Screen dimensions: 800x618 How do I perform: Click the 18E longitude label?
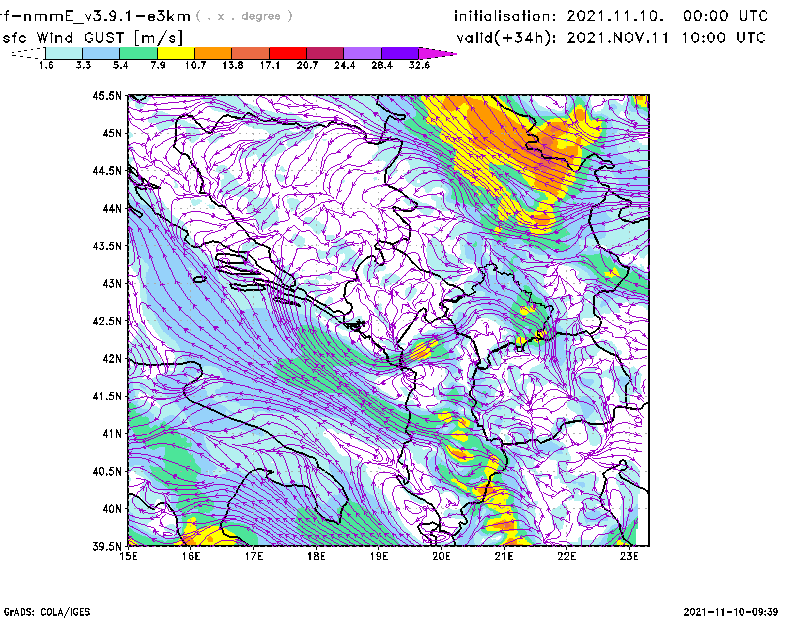[x=316, y=556]
